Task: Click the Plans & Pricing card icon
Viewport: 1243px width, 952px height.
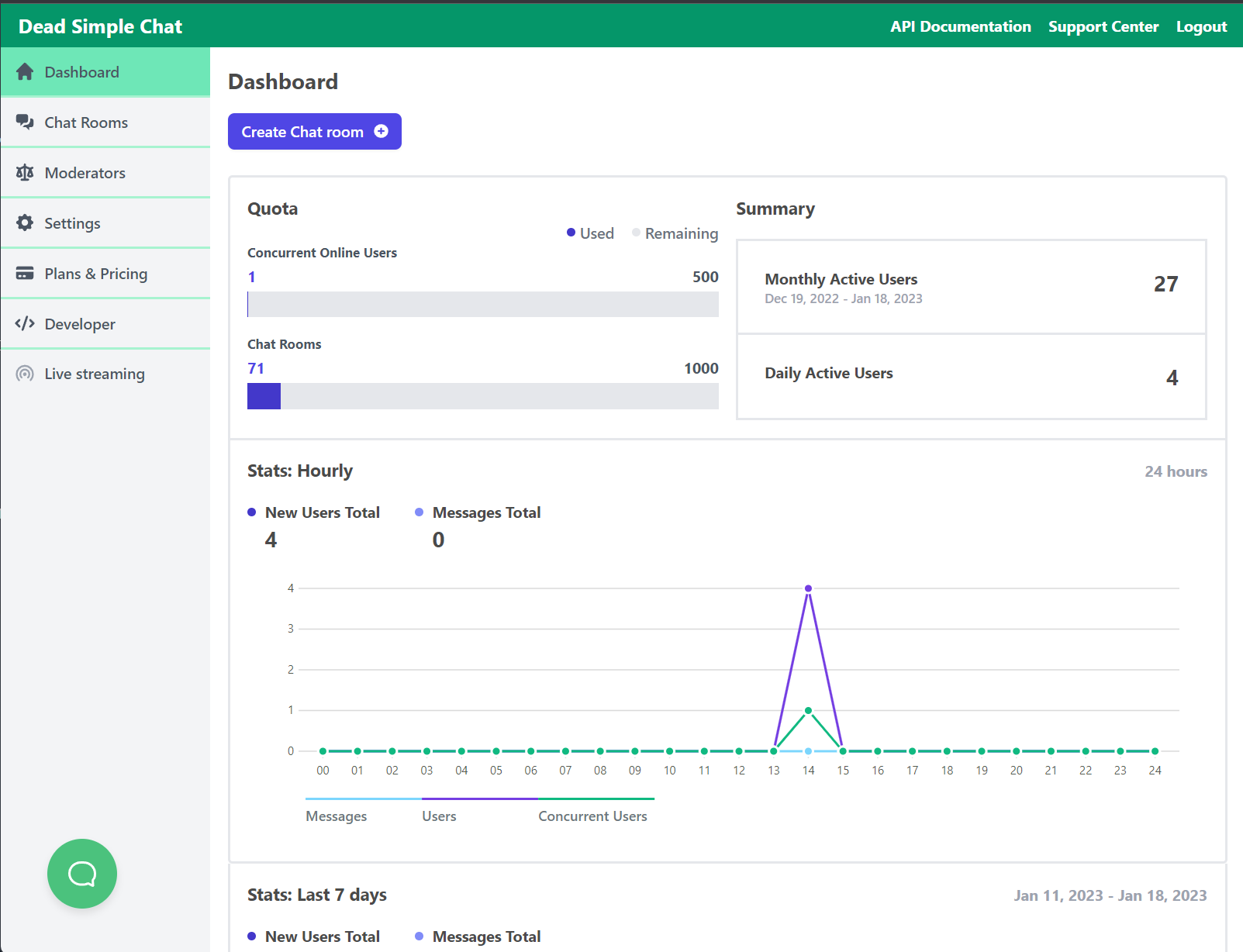Action: 25,274
